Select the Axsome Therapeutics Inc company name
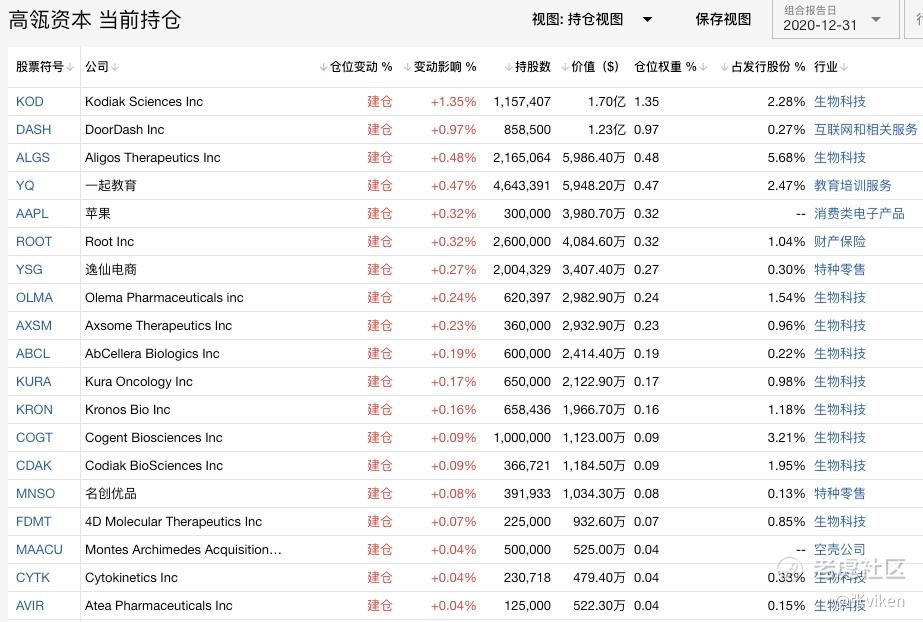The width and height of the screenshot is (923, 622). (158, 325)
